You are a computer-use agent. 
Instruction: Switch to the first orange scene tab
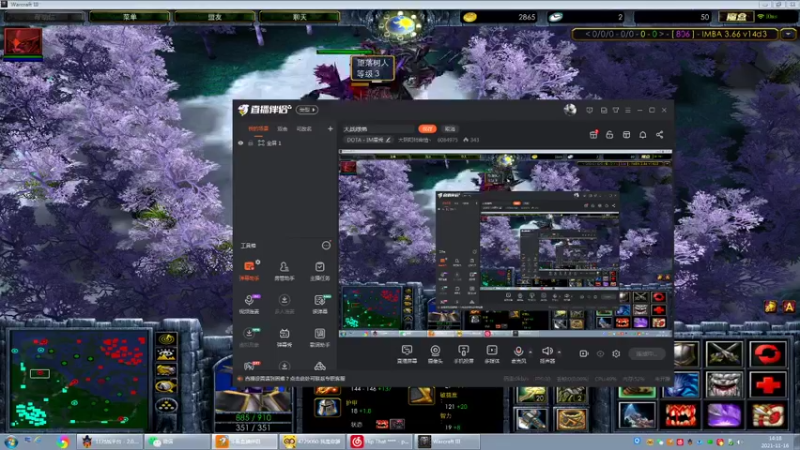pos(258,129)
